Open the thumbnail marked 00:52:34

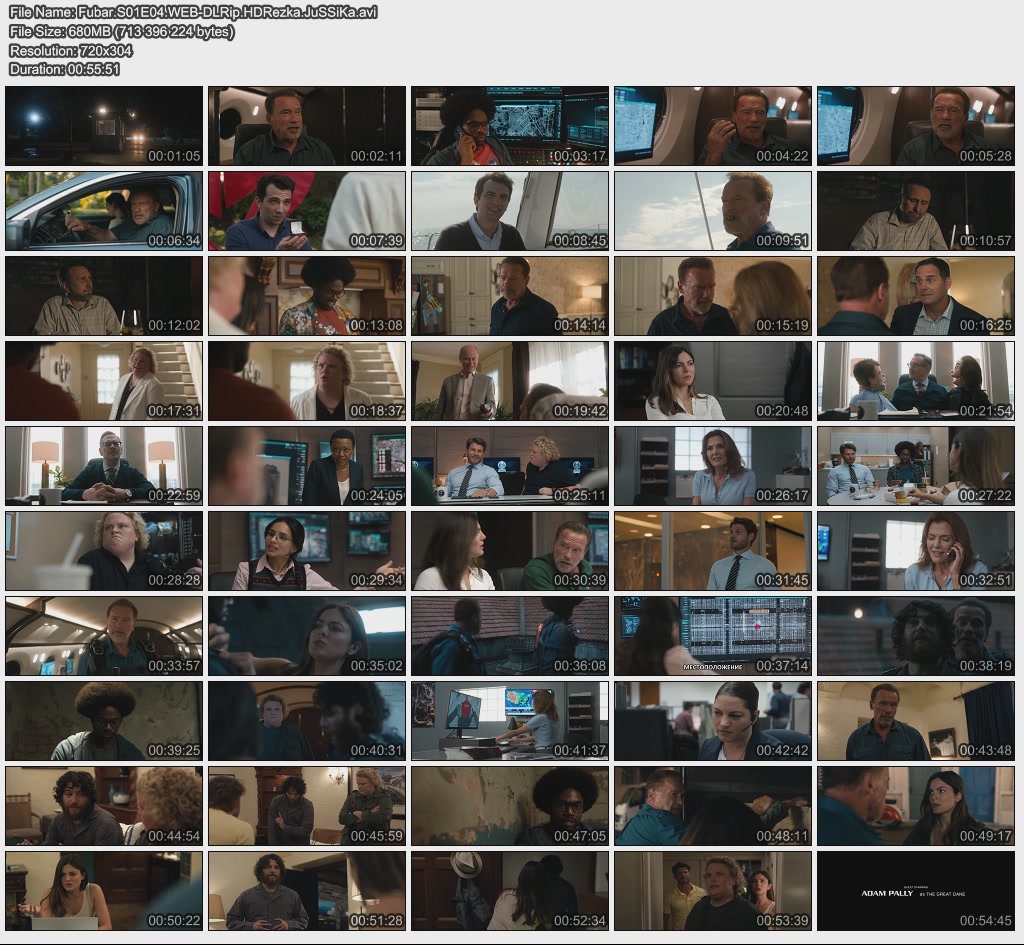(510, 891)
